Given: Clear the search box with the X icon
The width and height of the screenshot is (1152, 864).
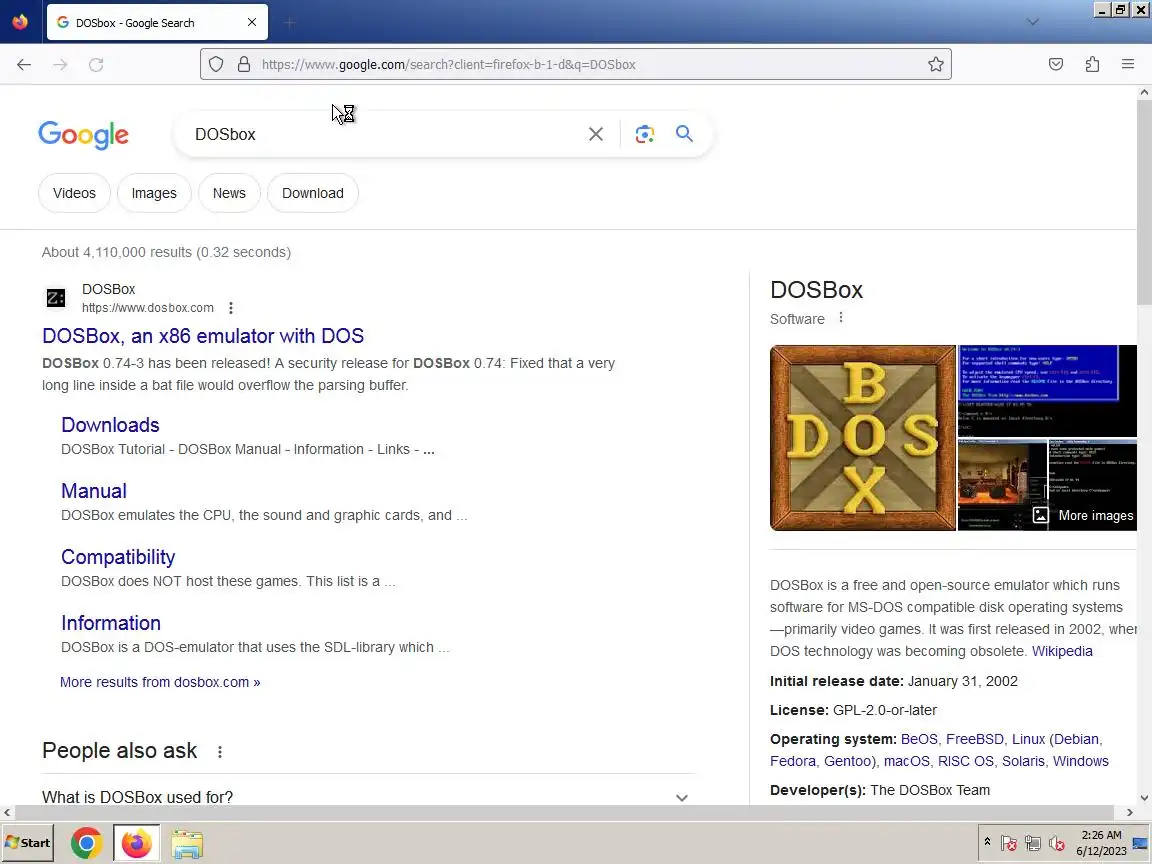Looking at the screenshot, I should tap(596, 134).
